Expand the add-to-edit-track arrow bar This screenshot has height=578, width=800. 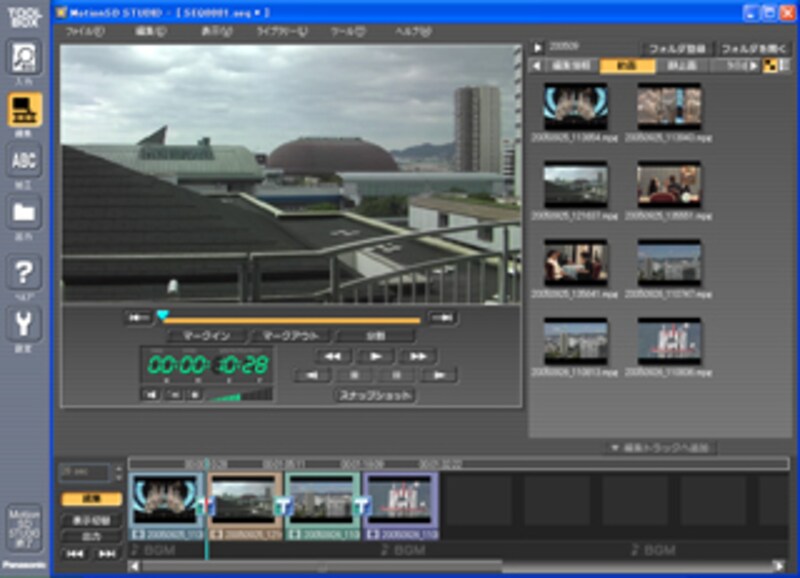(660, 448)
